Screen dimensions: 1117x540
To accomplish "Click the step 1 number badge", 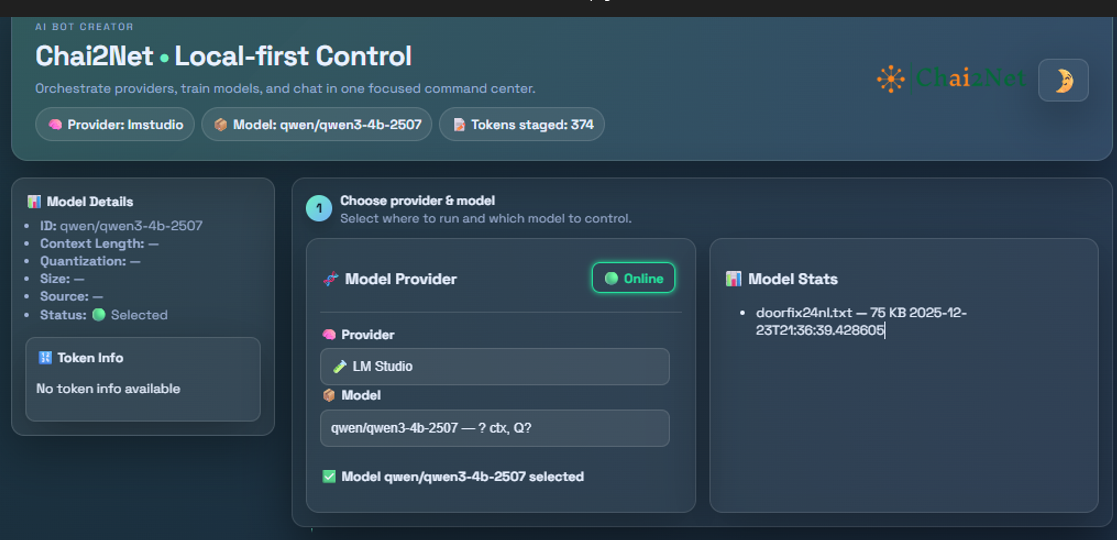I will tap(319, 209).
